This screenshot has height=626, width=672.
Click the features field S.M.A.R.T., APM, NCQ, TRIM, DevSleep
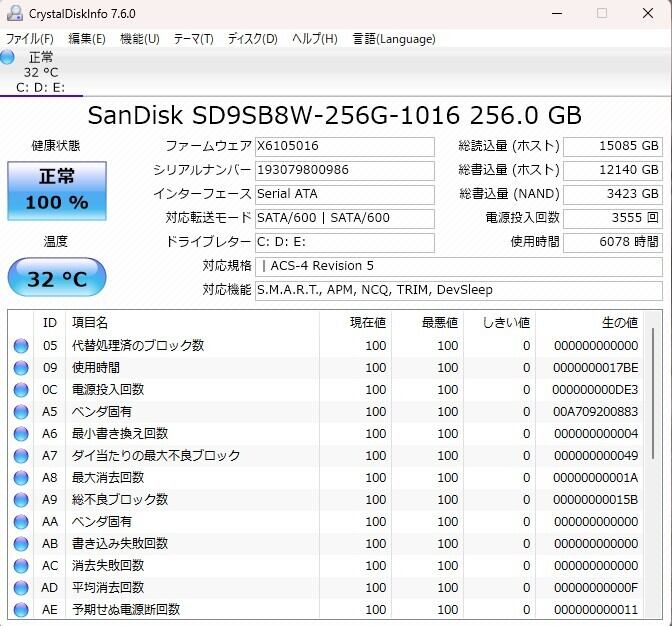(459, 291)
